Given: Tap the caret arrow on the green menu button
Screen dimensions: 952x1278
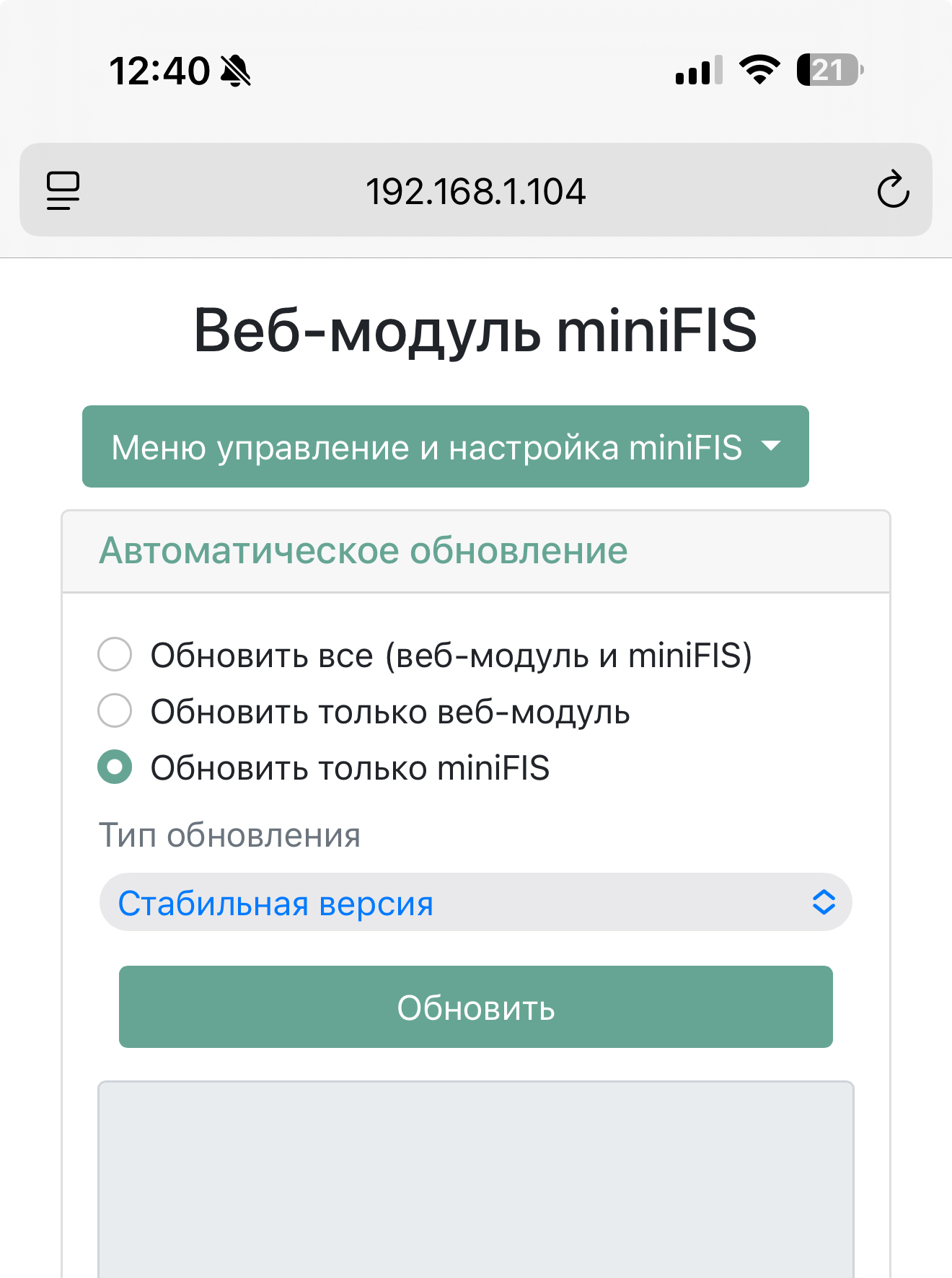Looking at the screenshot, I should tap(771, 446).
